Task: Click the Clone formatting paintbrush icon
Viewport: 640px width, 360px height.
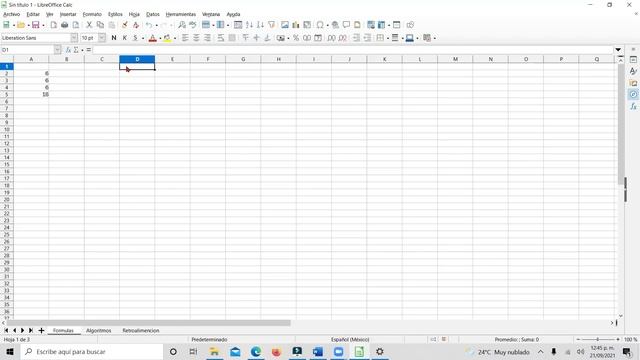Action: 125,25
